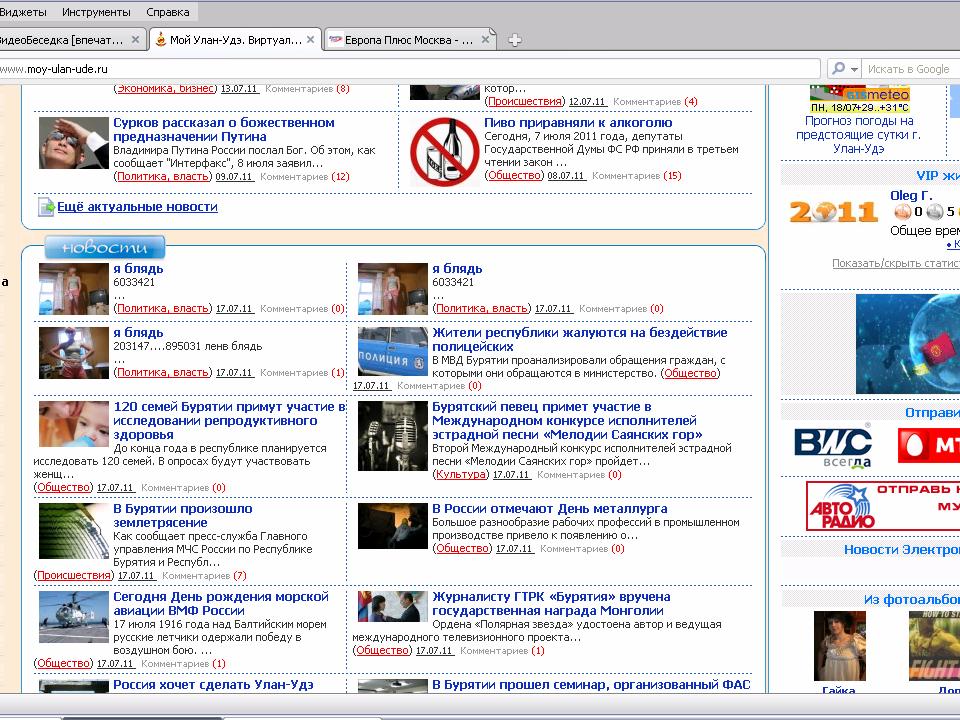Close the Европа Плюс Москва tab
This screenshot has height=720, width=960.
[486, 40]
